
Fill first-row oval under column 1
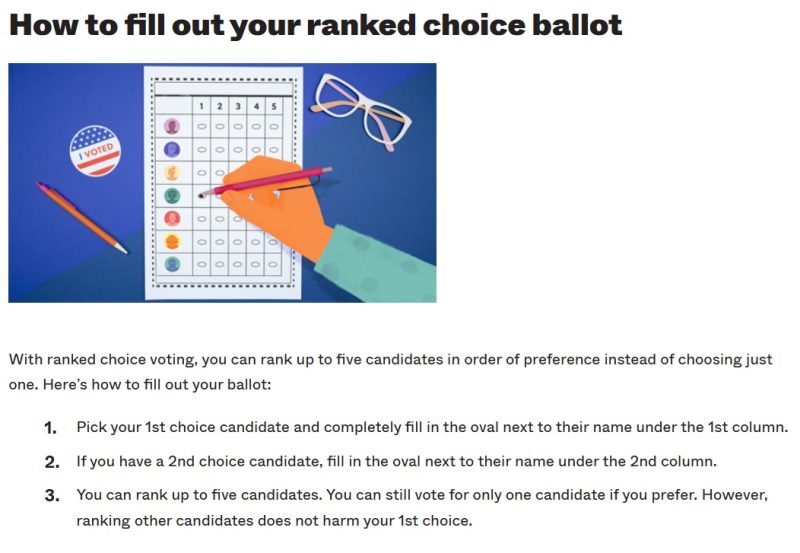coord(202,127)
